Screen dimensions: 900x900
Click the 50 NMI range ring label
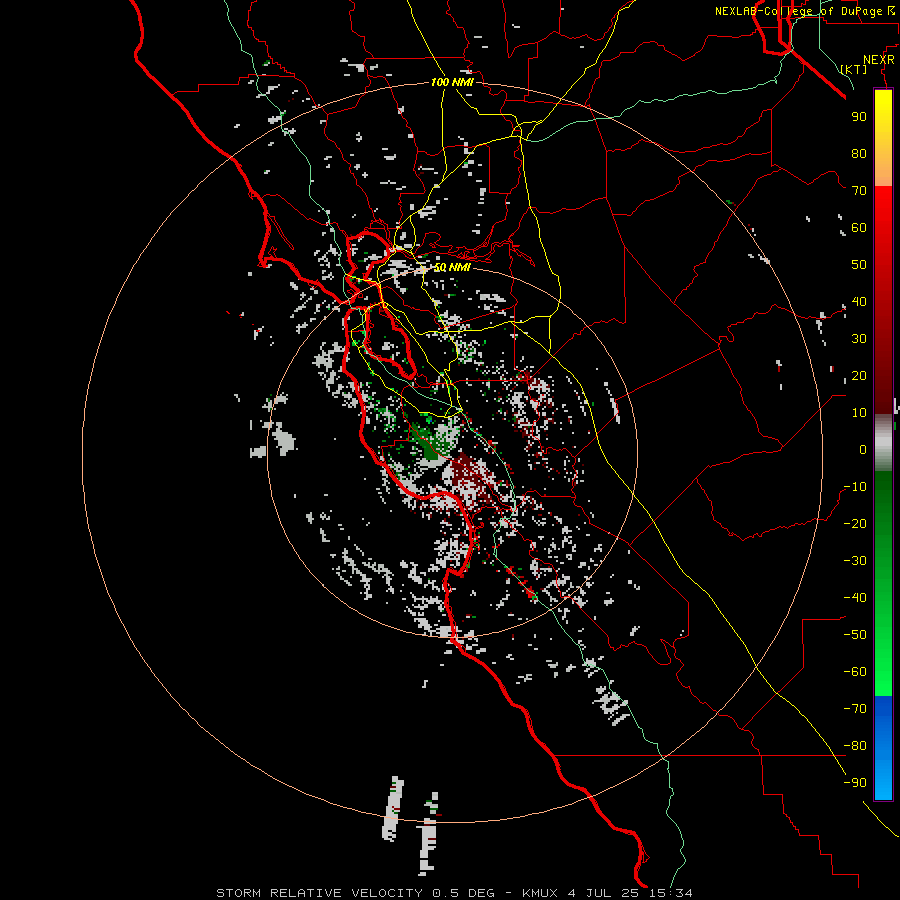click(452, 267)
